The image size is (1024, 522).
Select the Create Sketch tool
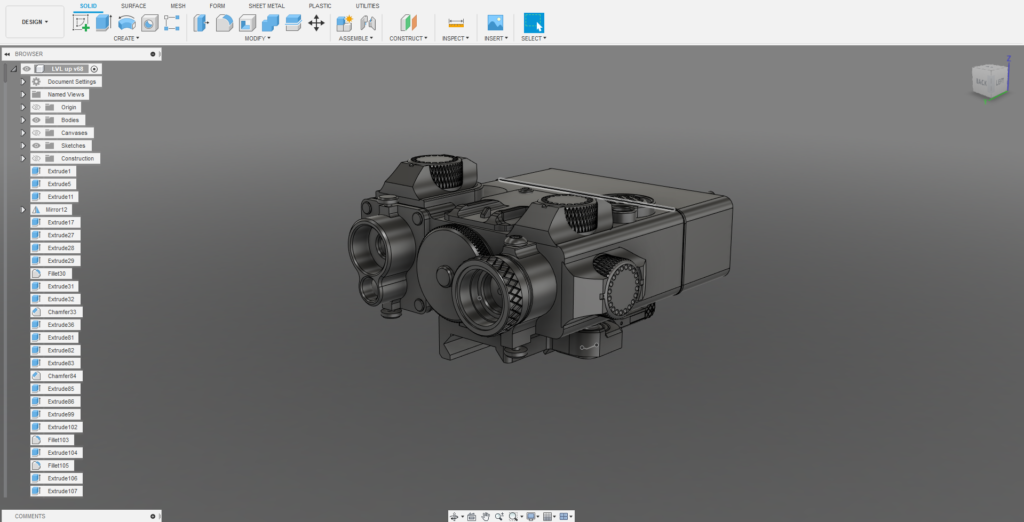tap(81, 22)
